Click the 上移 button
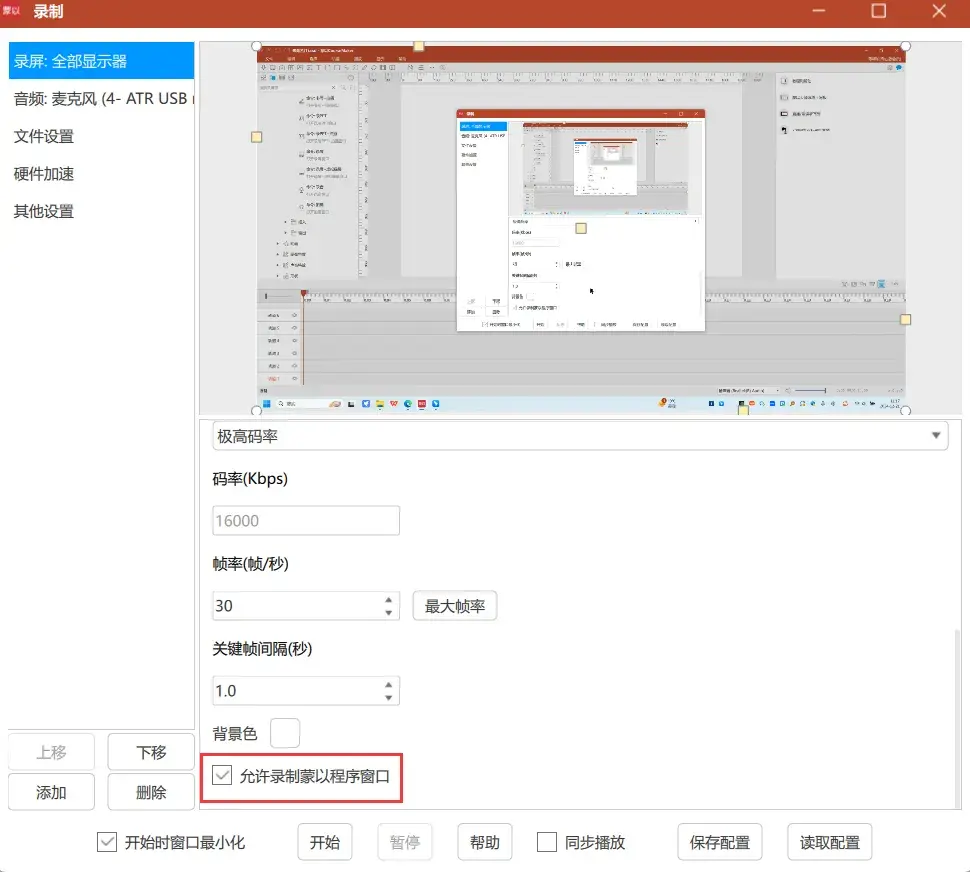Screen dimensions: 970x872 pos(51,752)
